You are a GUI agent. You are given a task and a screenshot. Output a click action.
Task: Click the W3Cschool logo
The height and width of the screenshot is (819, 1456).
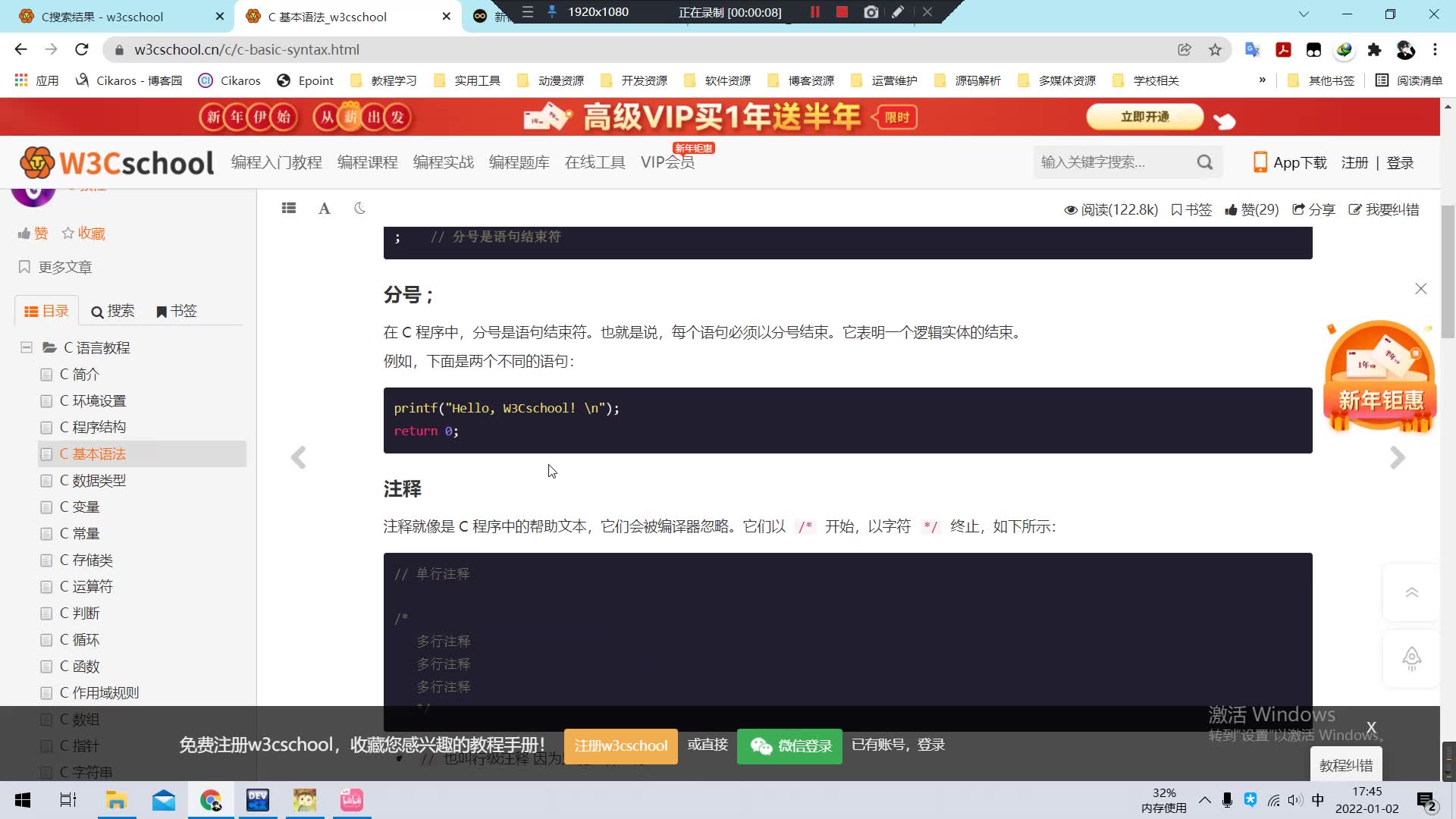point(117,162)
